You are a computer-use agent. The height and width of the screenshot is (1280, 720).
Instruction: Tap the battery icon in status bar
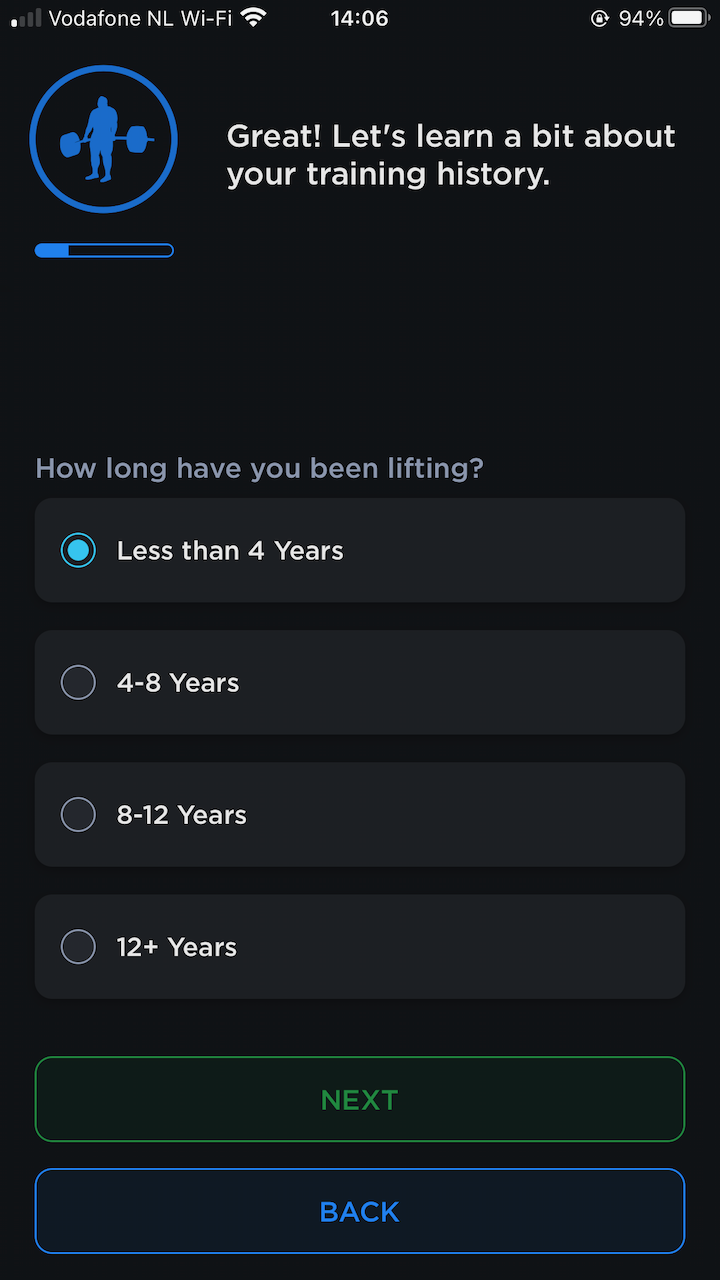pyautogui.click(x=689, y=18)
